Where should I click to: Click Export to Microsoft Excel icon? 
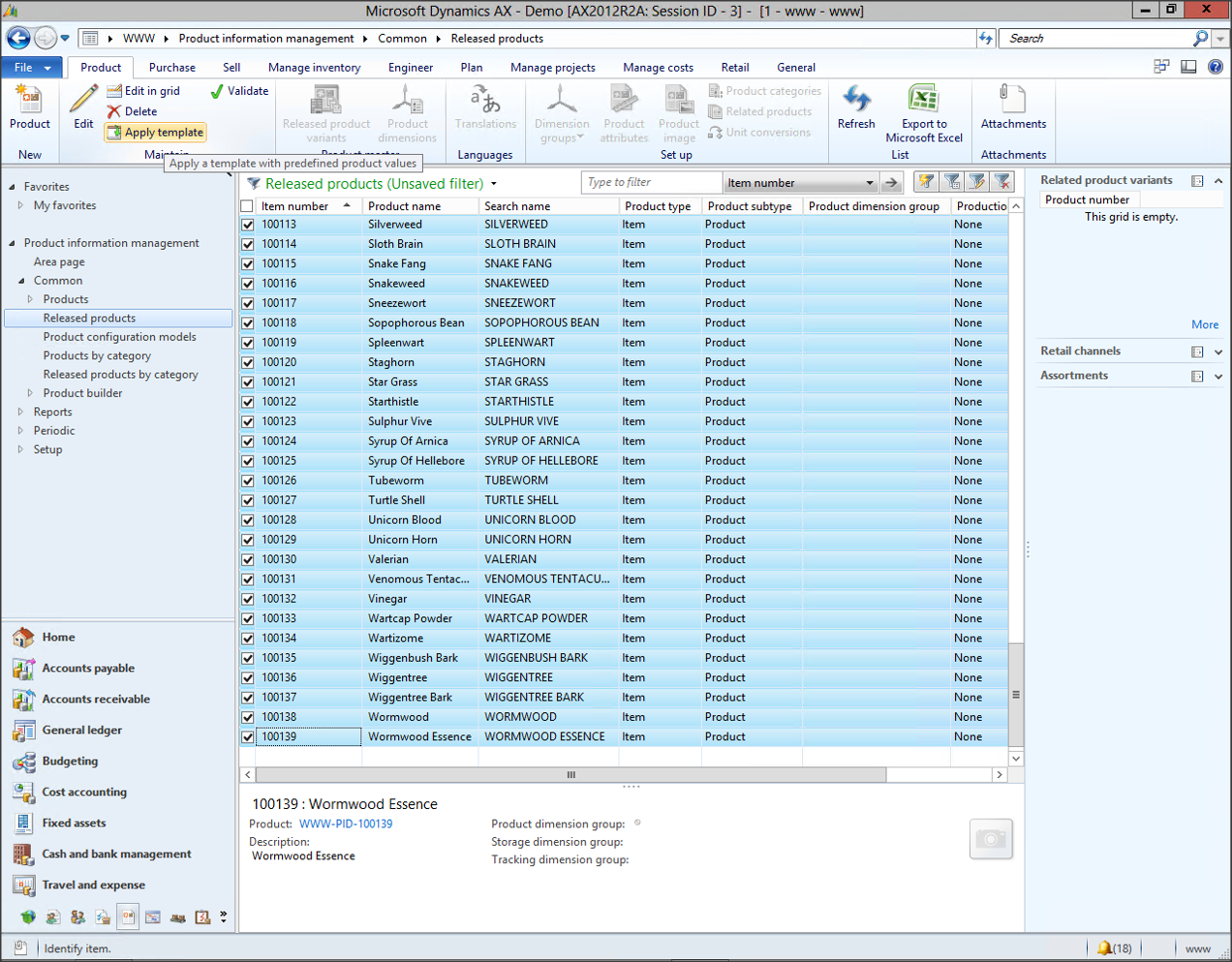click(x=923, y=100)
